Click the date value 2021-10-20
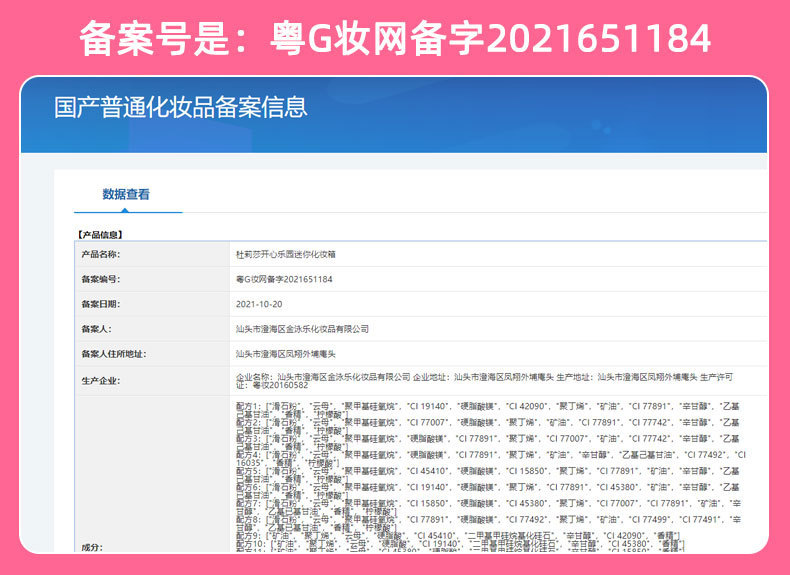 click(259, 304)
